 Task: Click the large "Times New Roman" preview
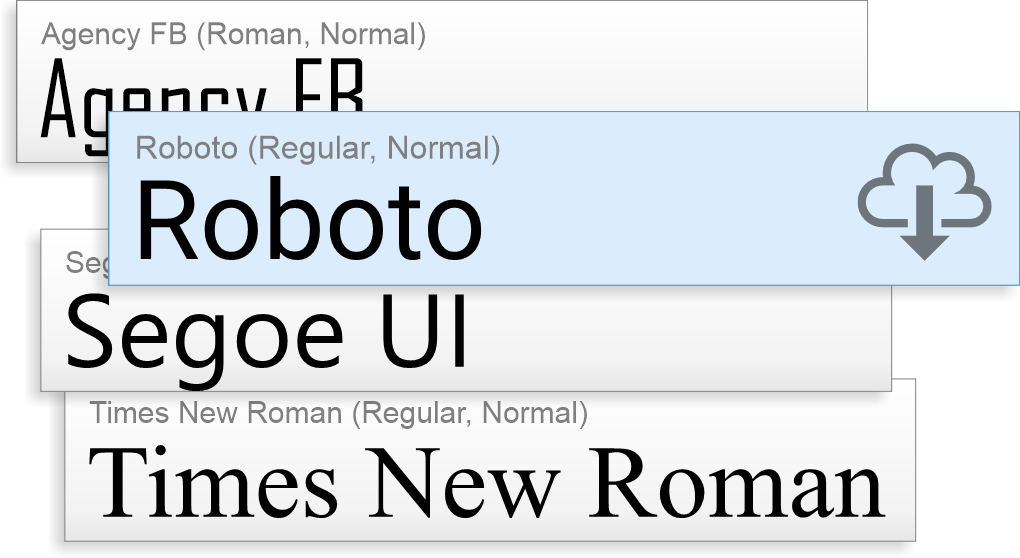(487, 483)
